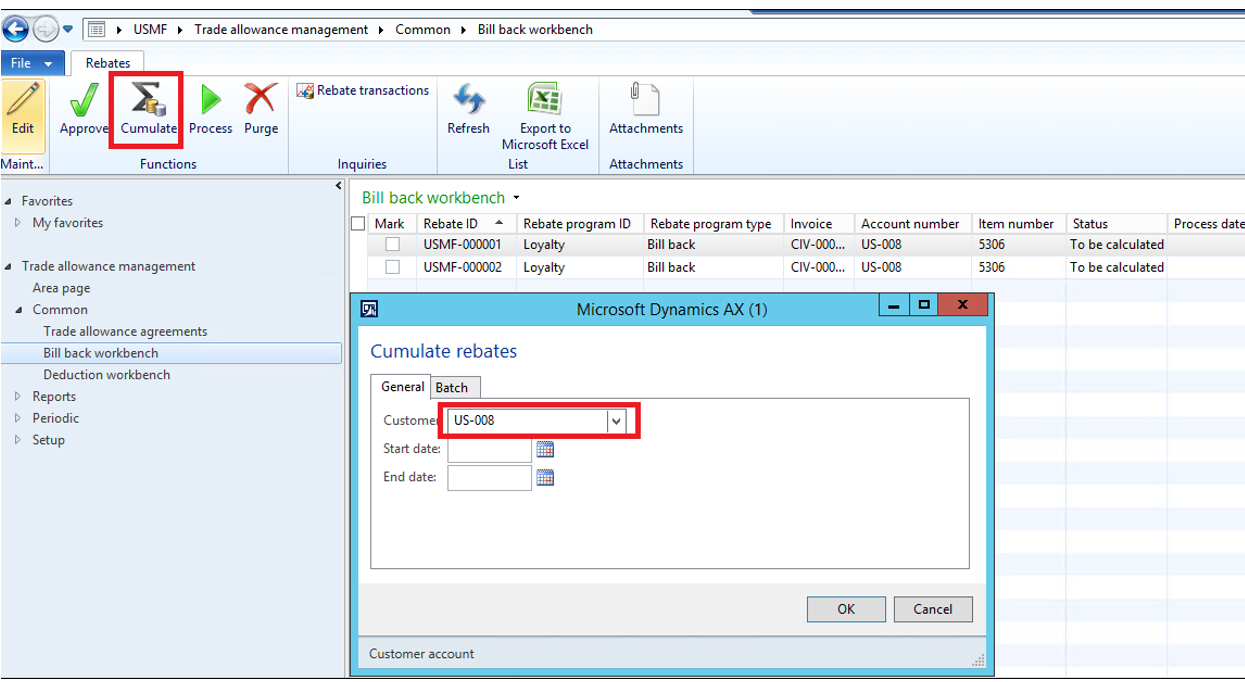Click the Purge red X icon

[260, 101]
